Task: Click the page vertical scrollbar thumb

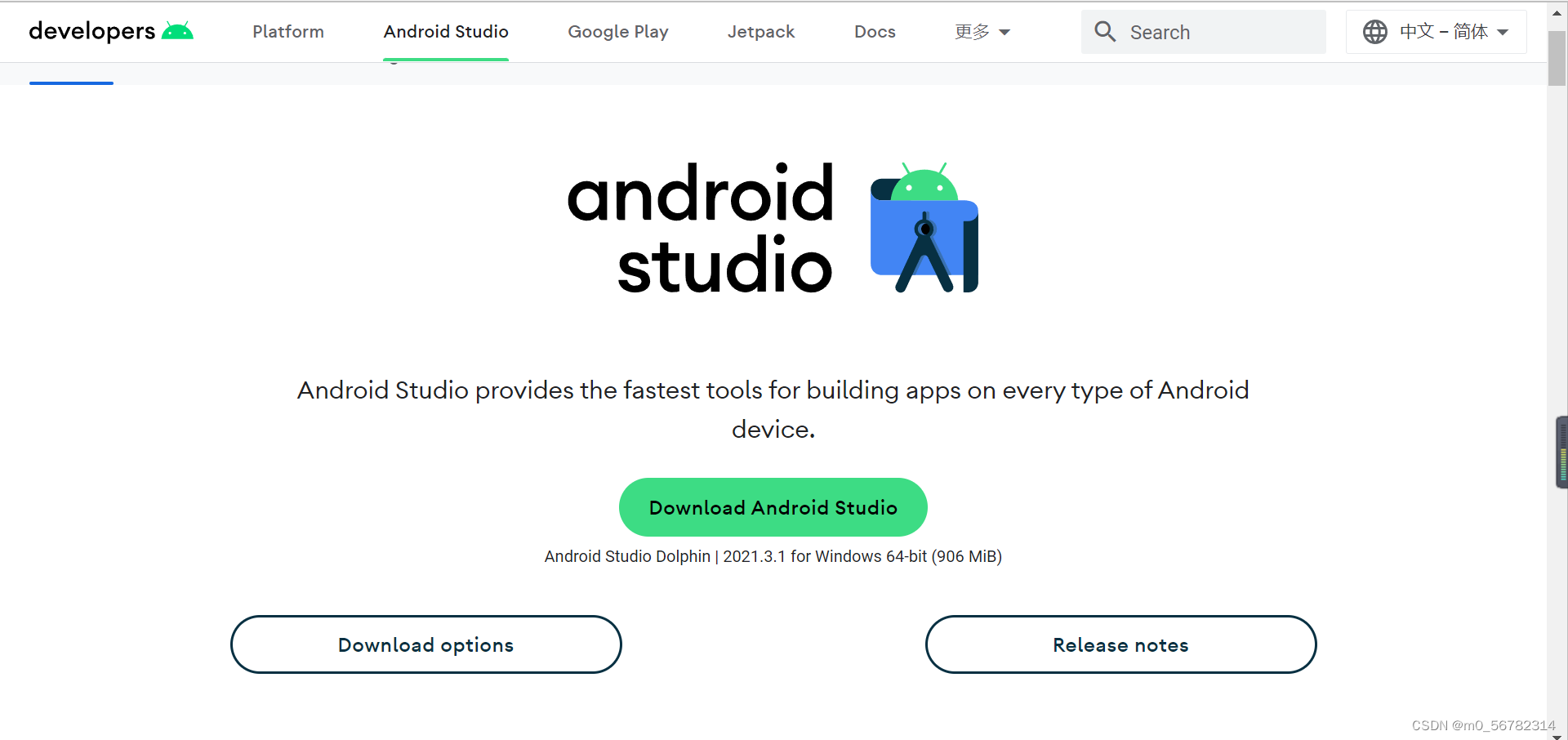Action: [x=1557, y=57]
